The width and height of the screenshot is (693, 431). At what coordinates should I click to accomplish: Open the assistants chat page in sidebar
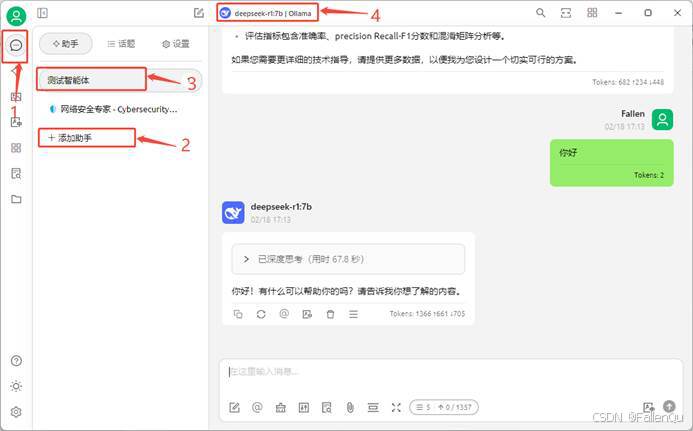pos(16,45)
